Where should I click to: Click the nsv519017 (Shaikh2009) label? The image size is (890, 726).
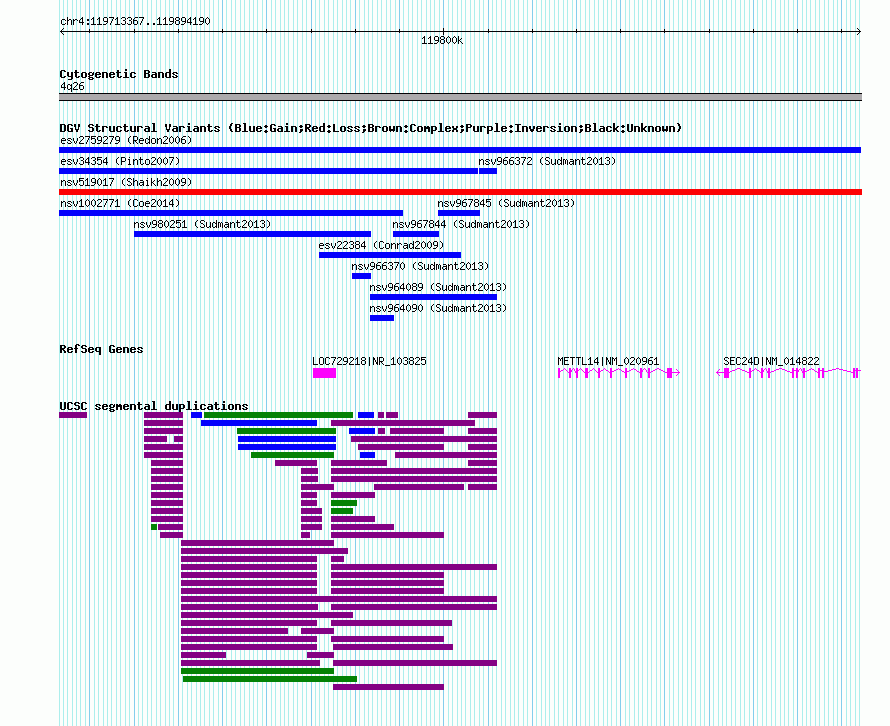[126, 182]
